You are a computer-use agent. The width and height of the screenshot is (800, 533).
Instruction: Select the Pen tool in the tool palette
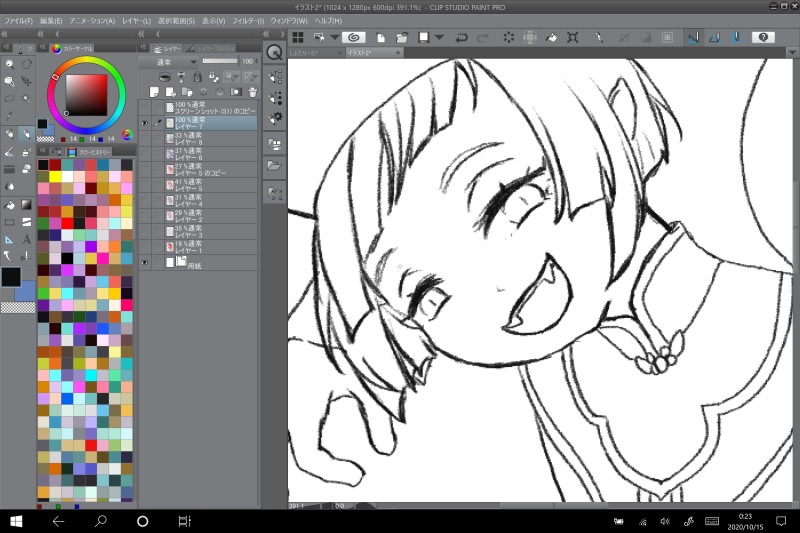pyautogui.click(x=9, y=134)
